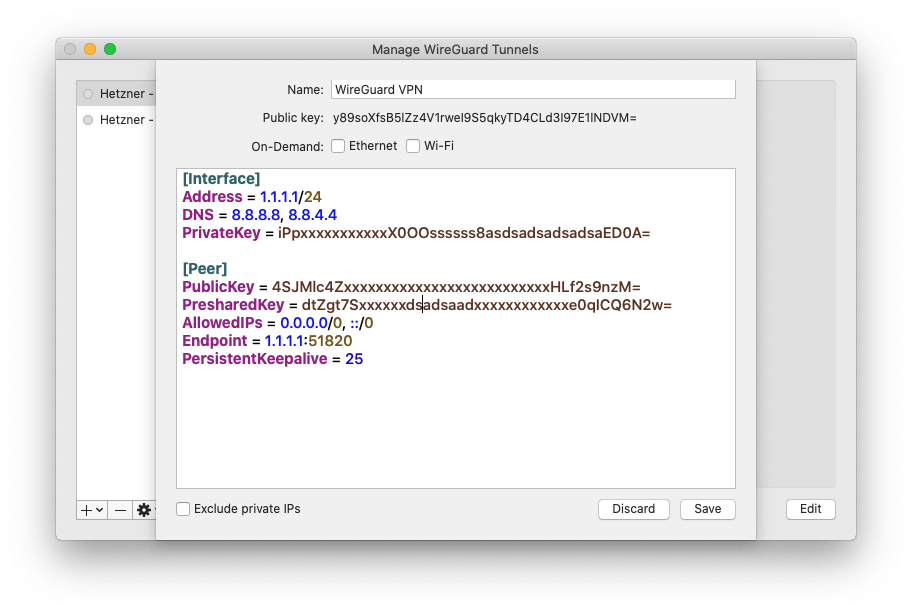Focus the Name field with WireGuard VPN
Screen dimensions: 912x614
point(533,90)
